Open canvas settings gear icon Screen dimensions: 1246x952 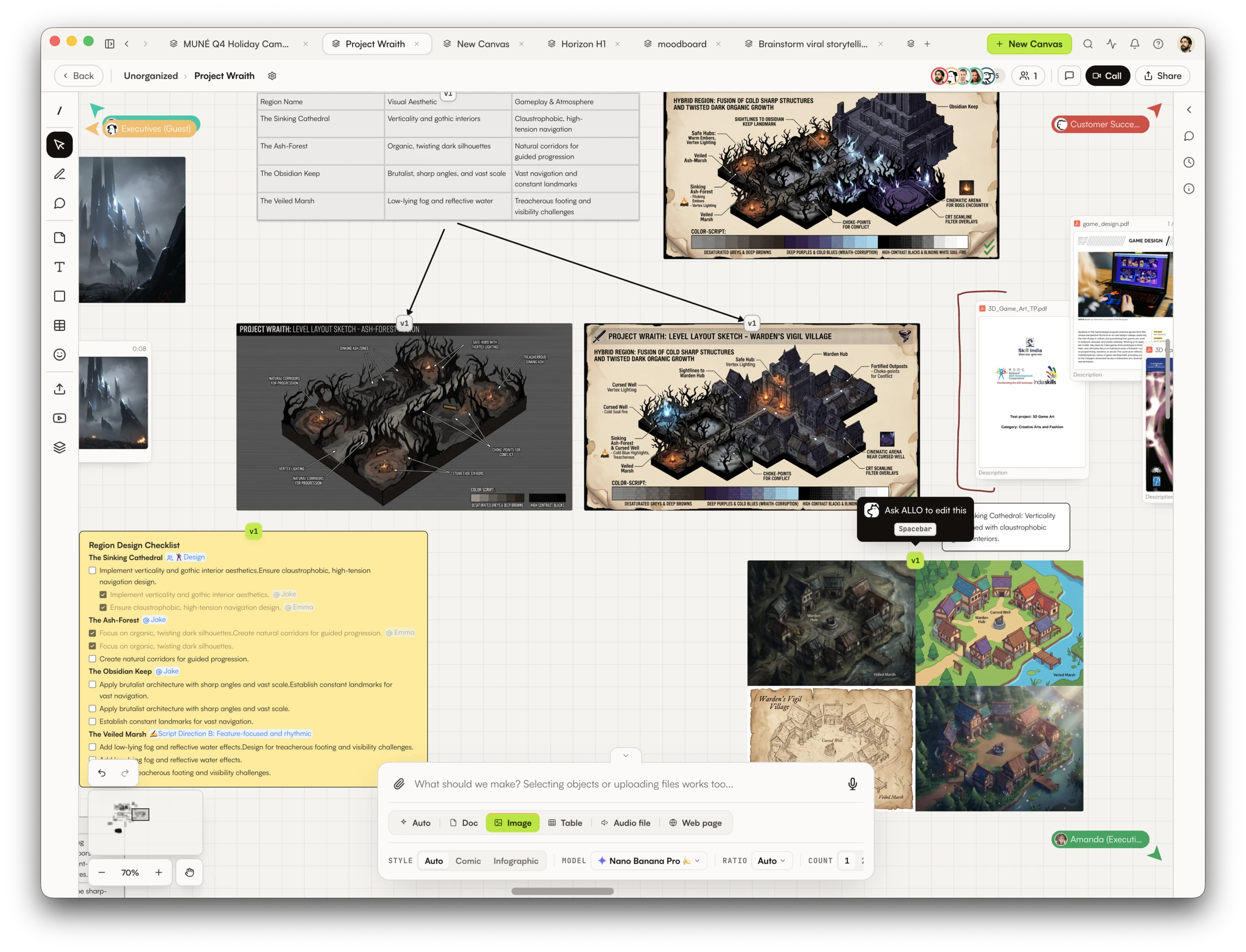point(272,76)
